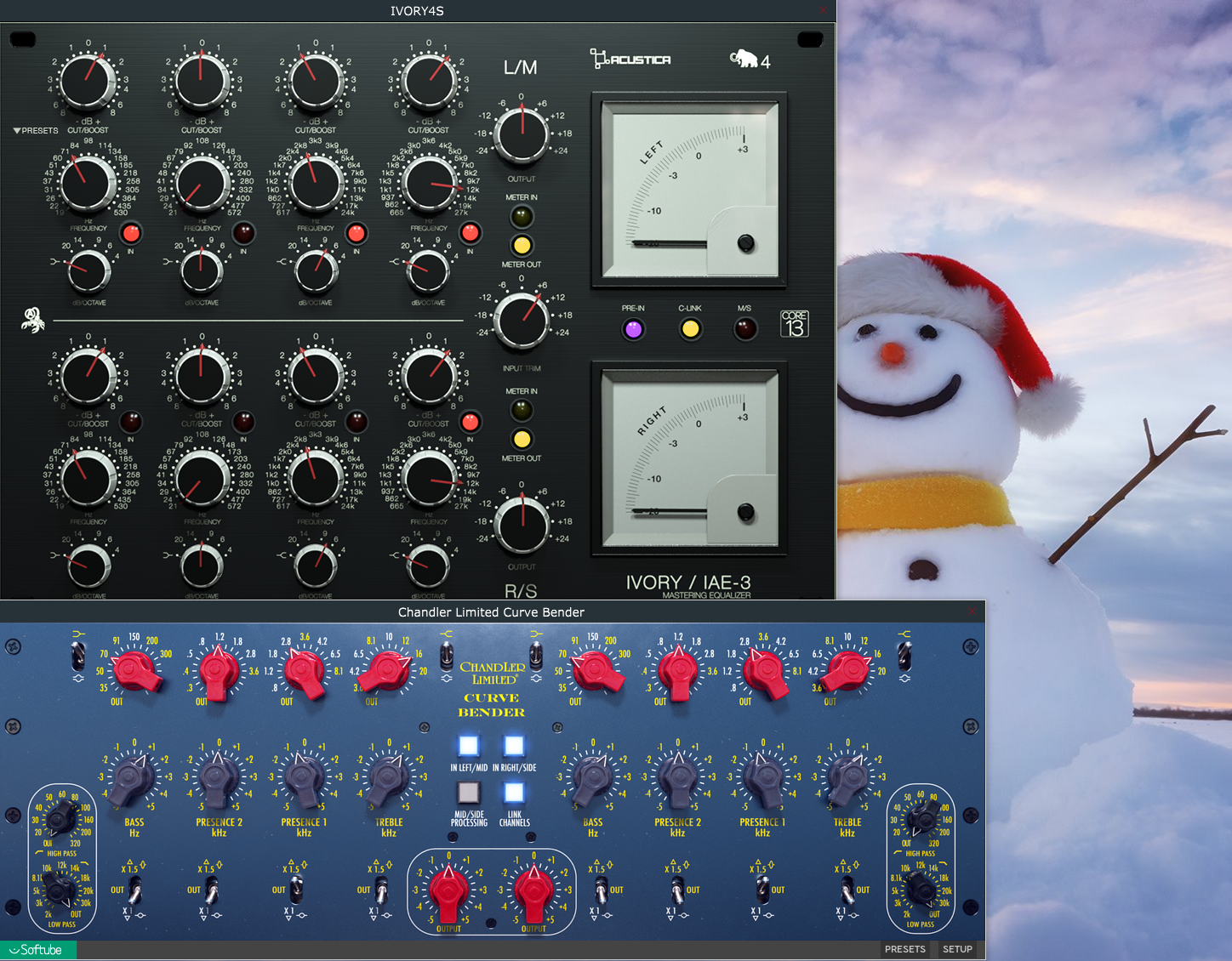
Task: Click the left channel TREBLE gain knob
Action: (x=389, y=779)
